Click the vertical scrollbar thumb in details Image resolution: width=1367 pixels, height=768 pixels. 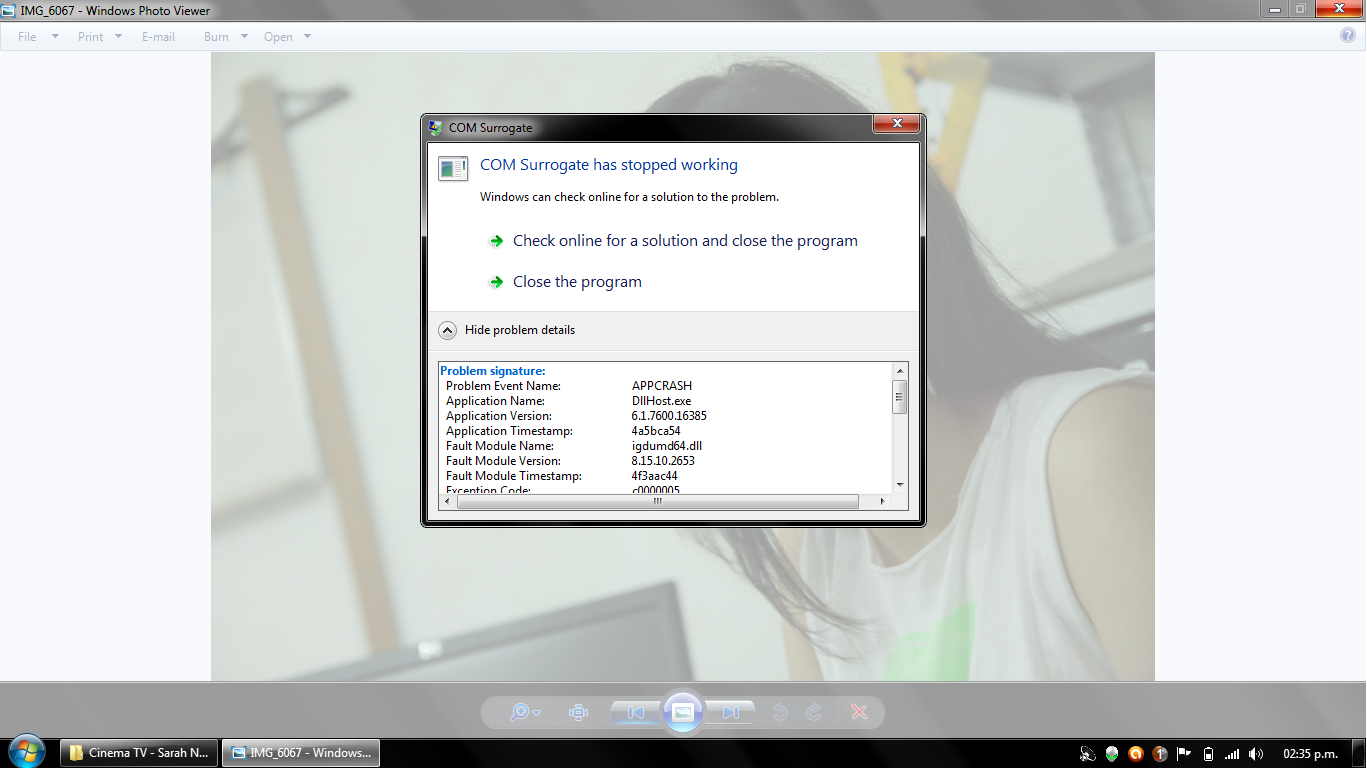point(900,396)
